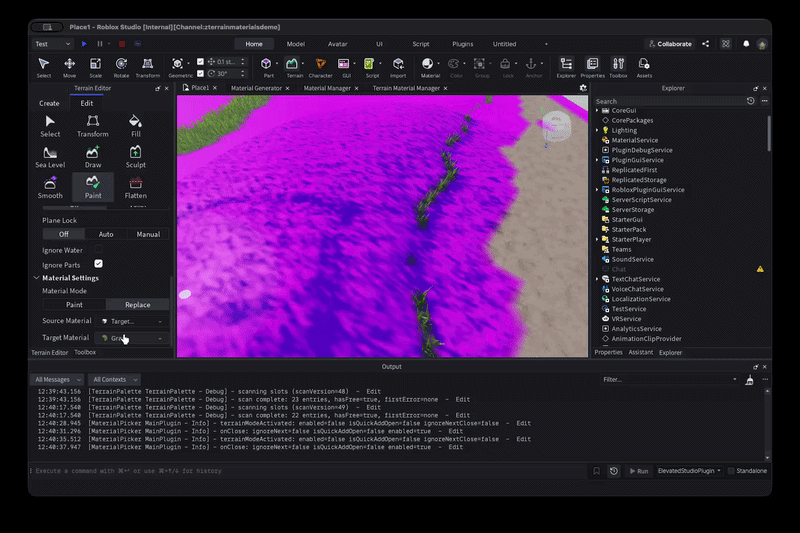Open the Source Material dropdown

132,321
